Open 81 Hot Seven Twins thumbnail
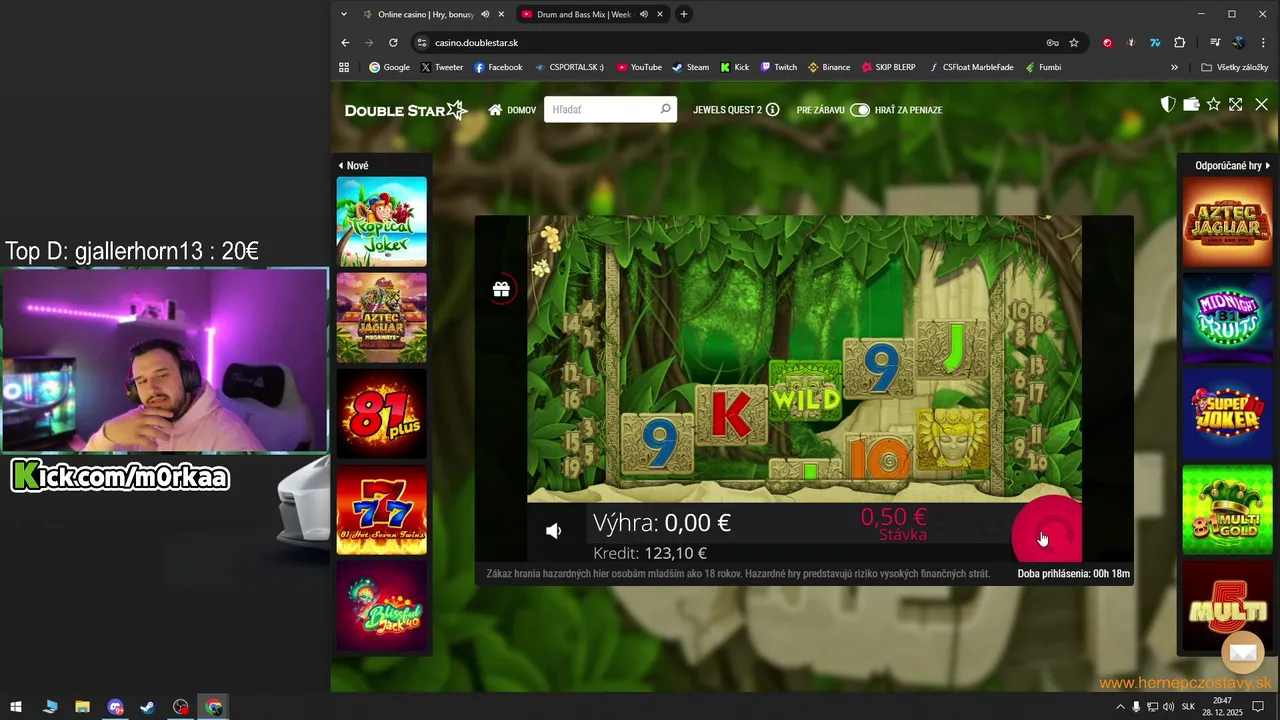 [x=381, y=510]
